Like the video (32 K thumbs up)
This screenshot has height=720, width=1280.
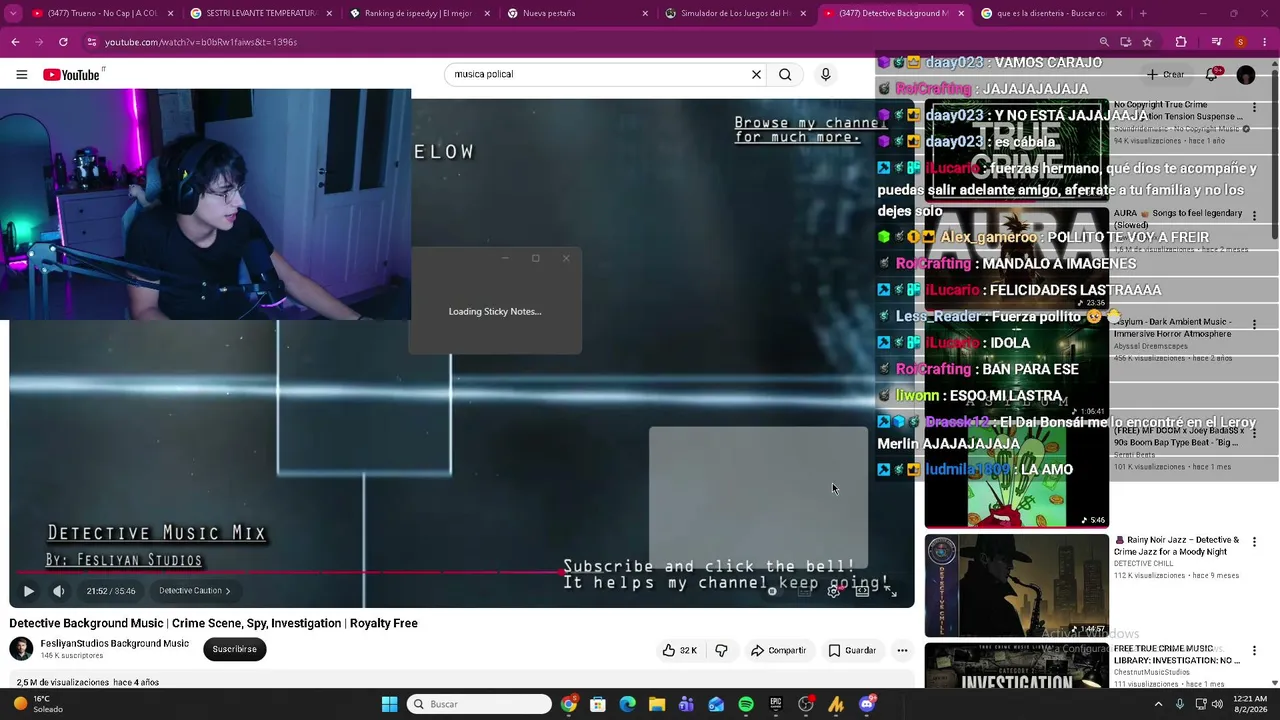(x=679, y=650)
